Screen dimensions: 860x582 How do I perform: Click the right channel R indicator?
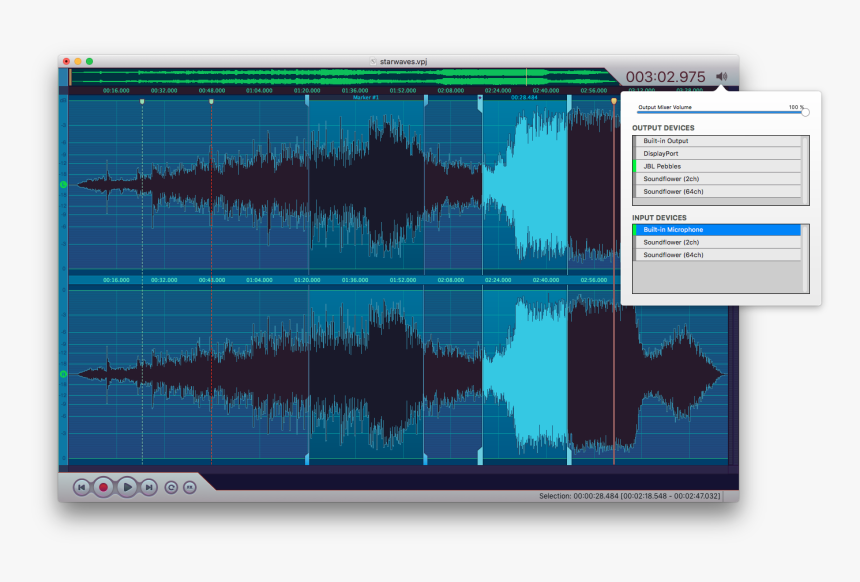pos(63,374)
